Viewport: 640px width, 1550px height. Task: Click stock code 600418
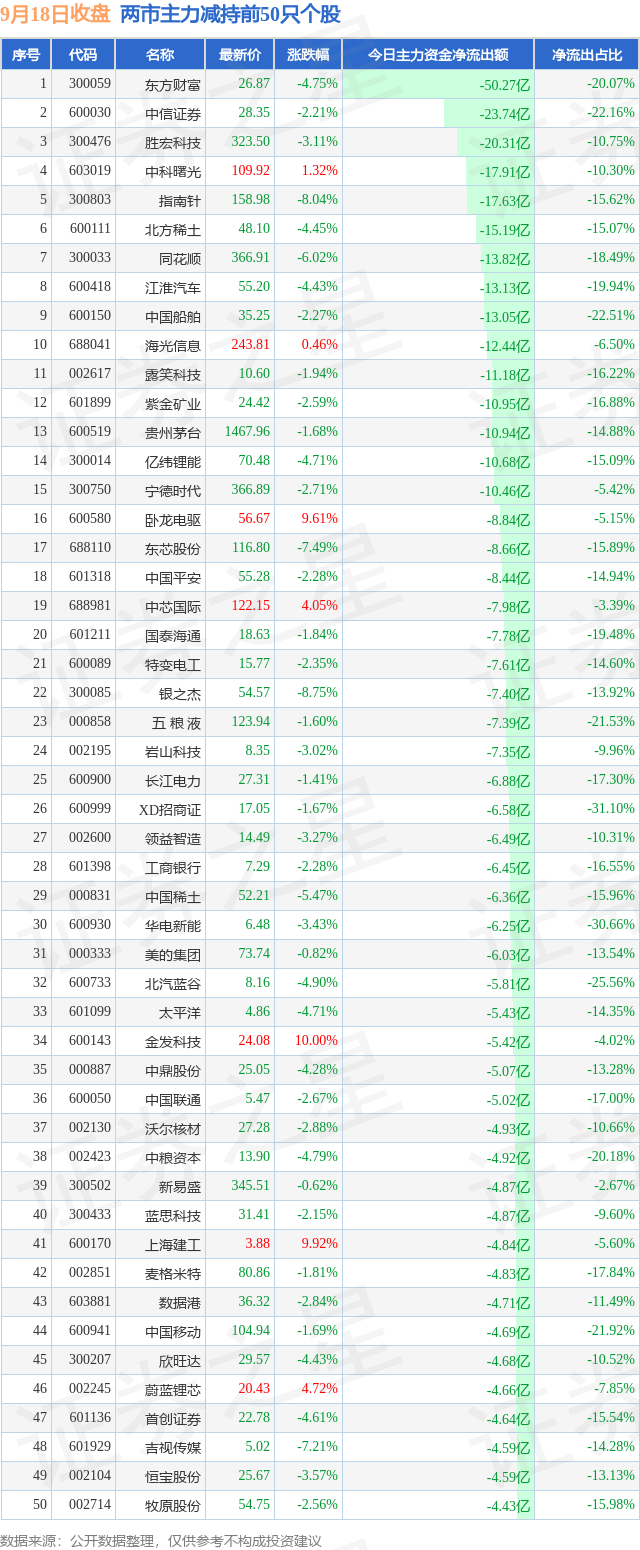91,287
